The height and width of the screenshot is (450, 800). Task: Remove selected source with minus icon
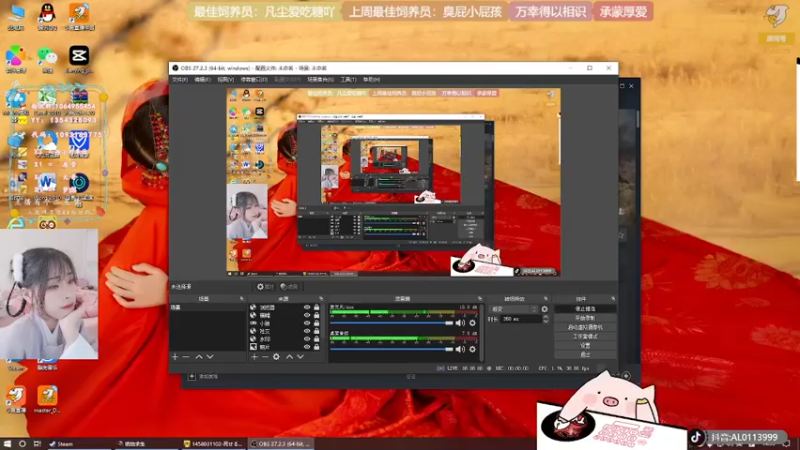[265, 357]
